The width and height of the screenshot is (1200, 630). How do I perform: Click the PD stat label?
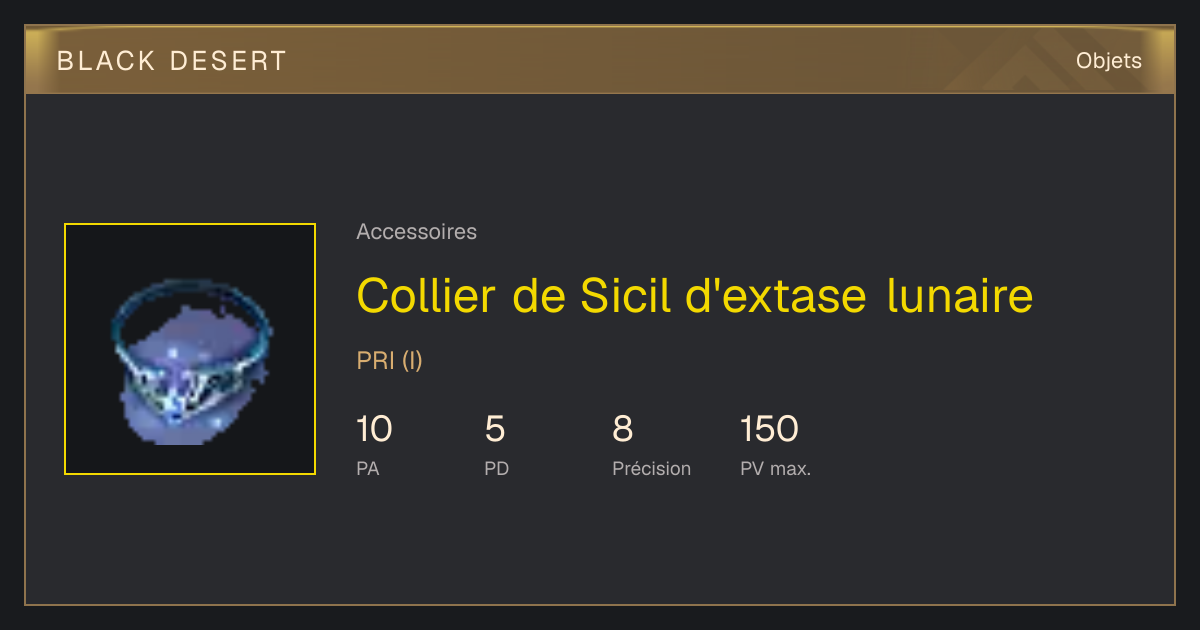496,468
